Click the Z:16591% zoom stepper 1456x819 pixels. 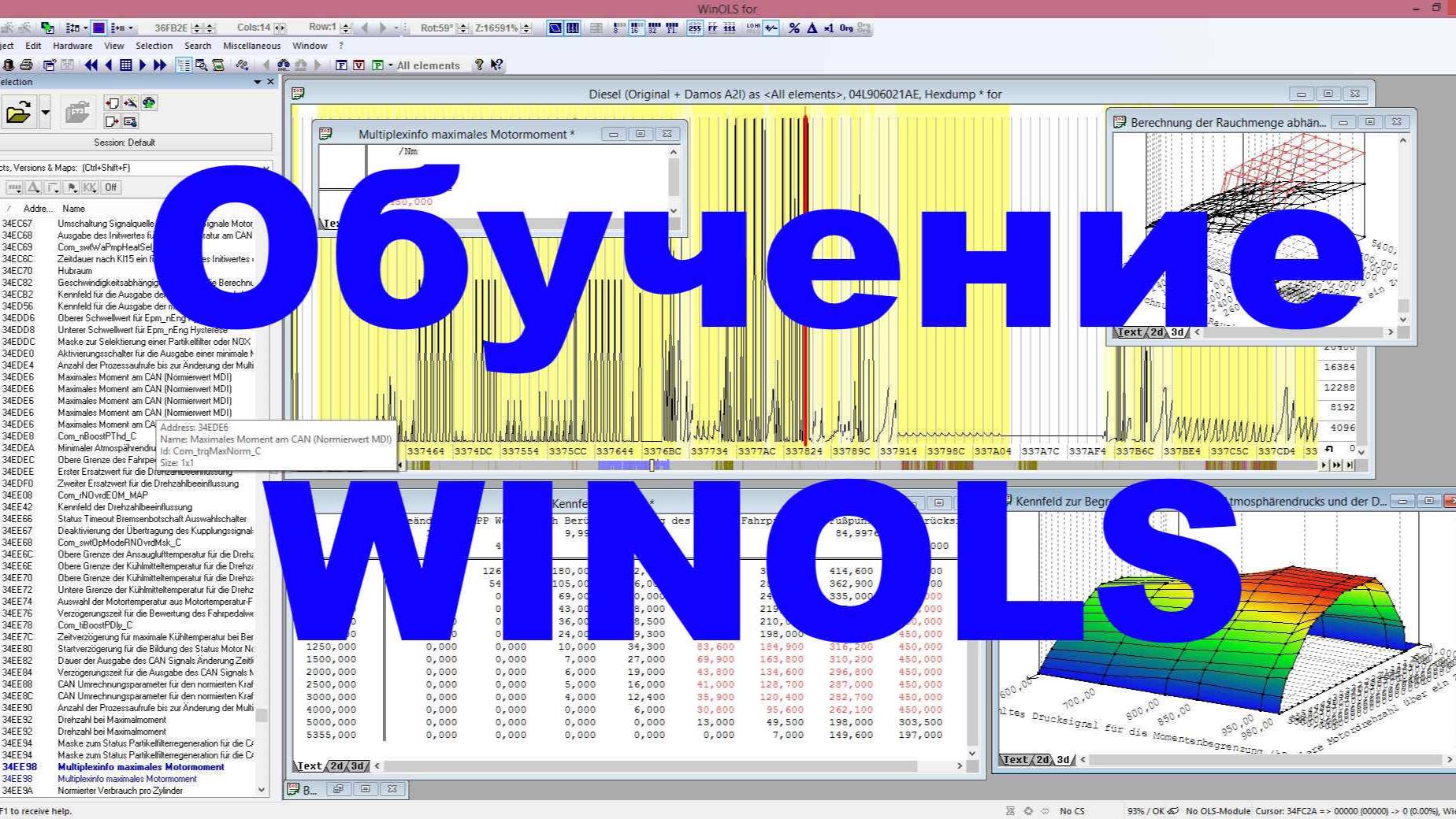[526, 28]
